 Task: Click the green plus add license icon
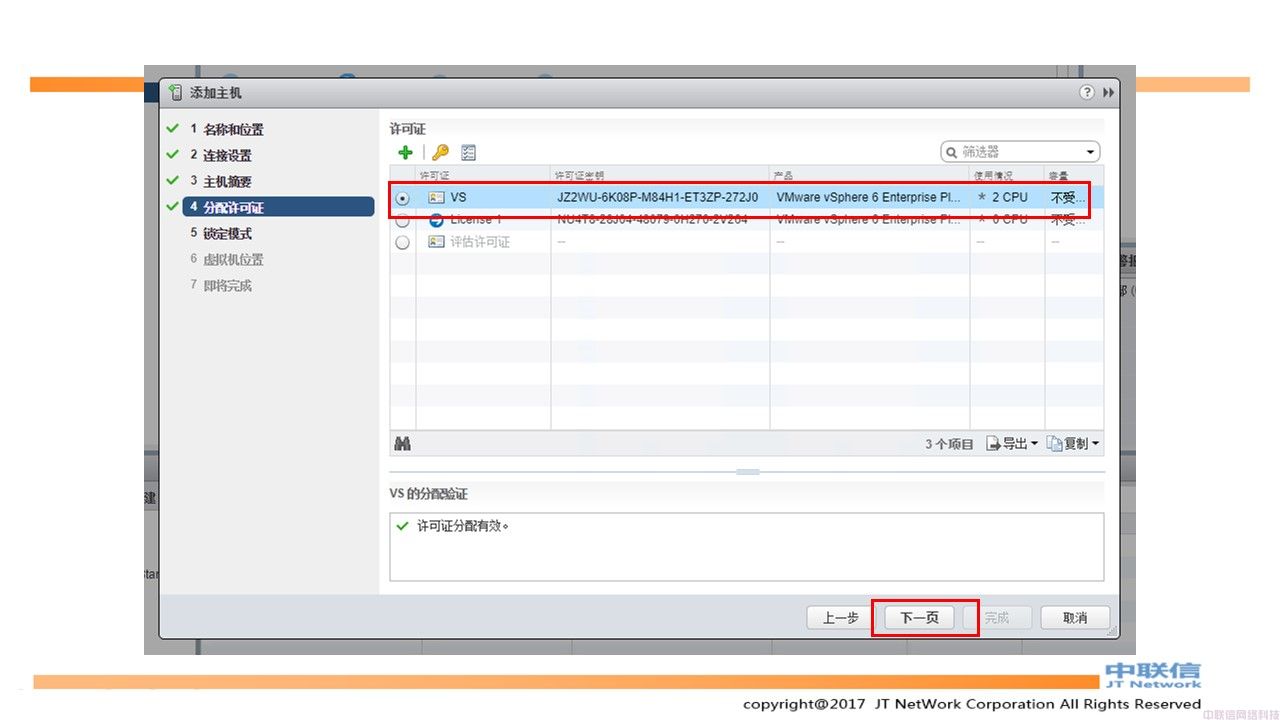click(405, 152)
